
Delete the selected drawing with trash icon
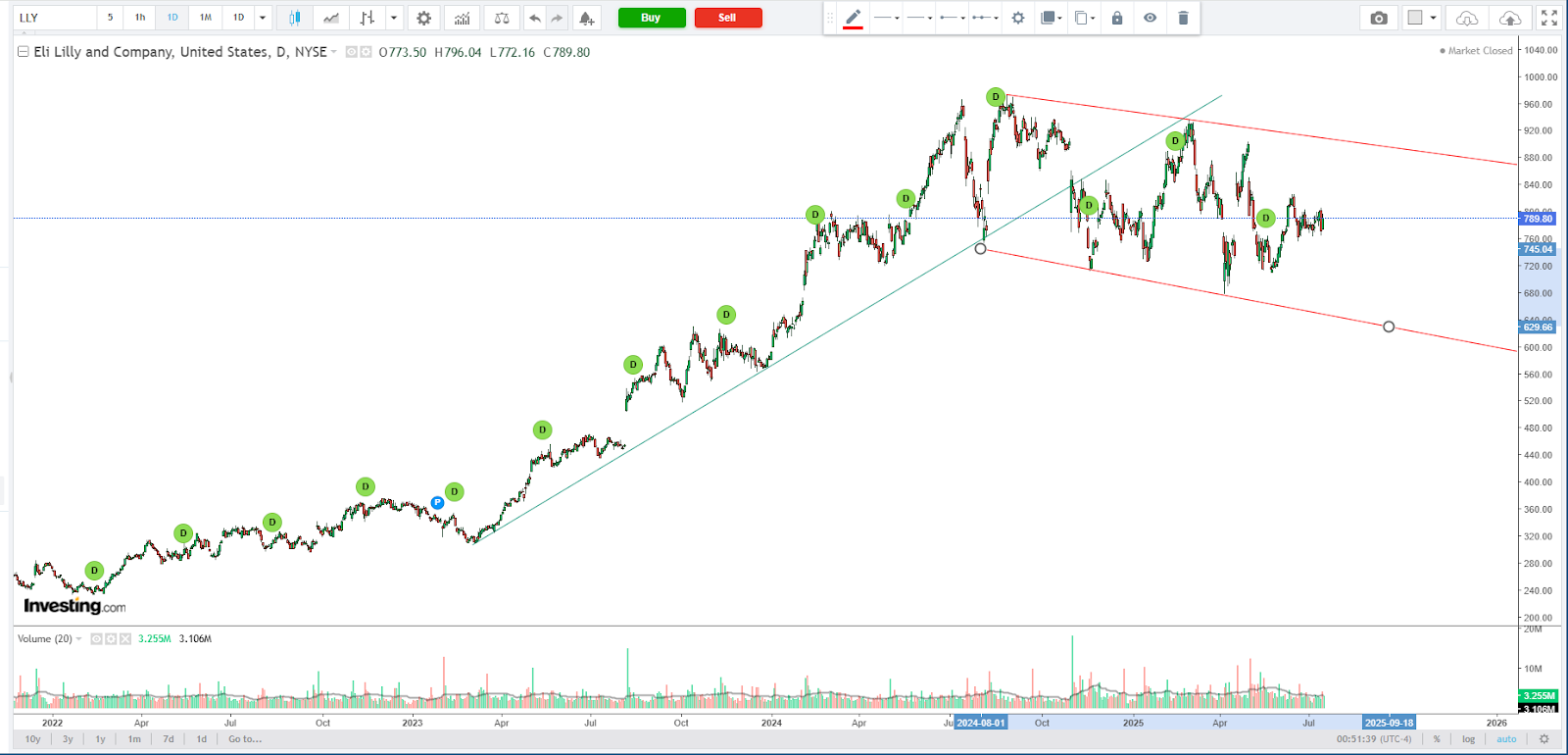(x=1183, y=18)
